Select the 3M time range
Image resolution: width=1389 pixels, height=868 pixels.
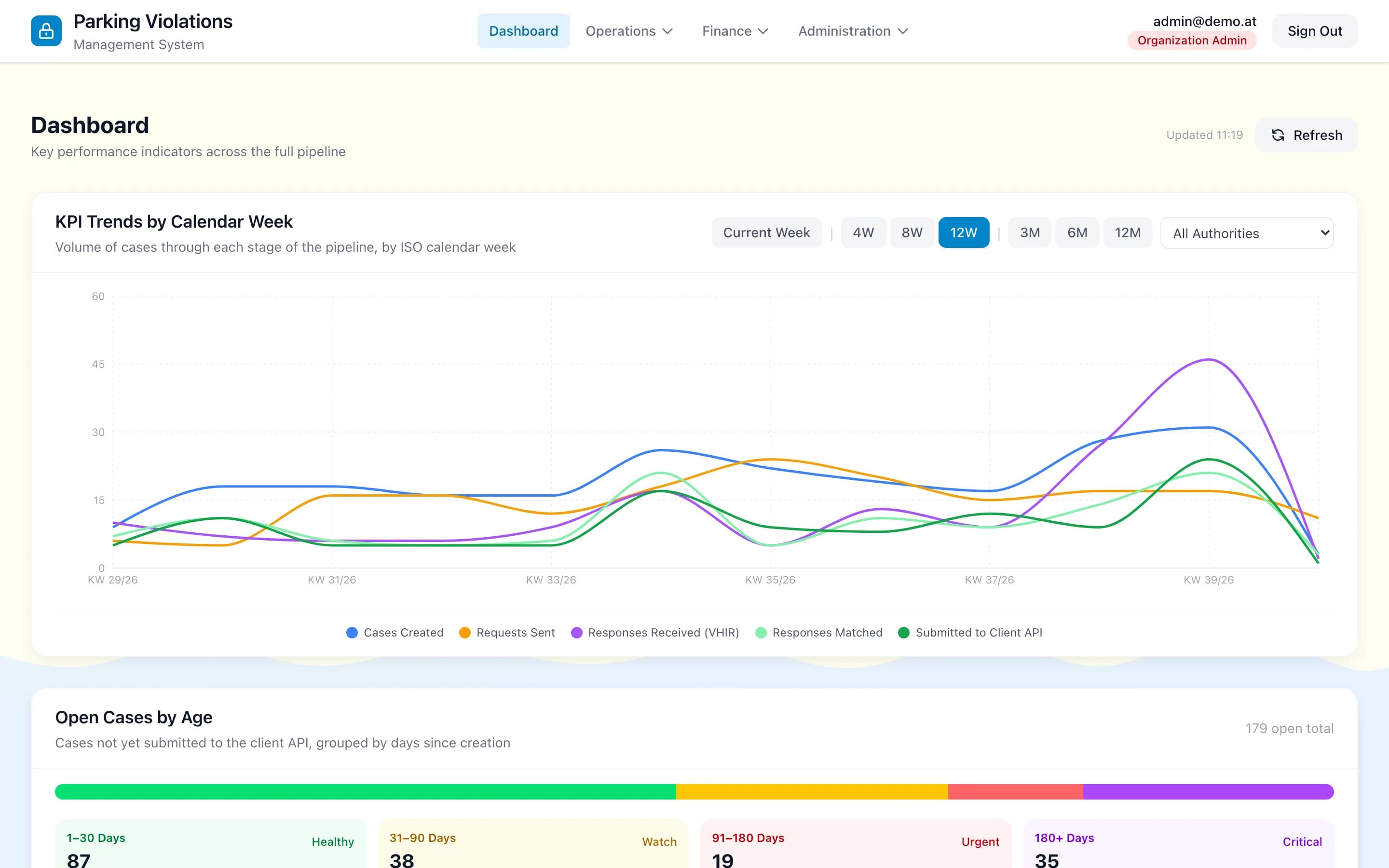1030,232
